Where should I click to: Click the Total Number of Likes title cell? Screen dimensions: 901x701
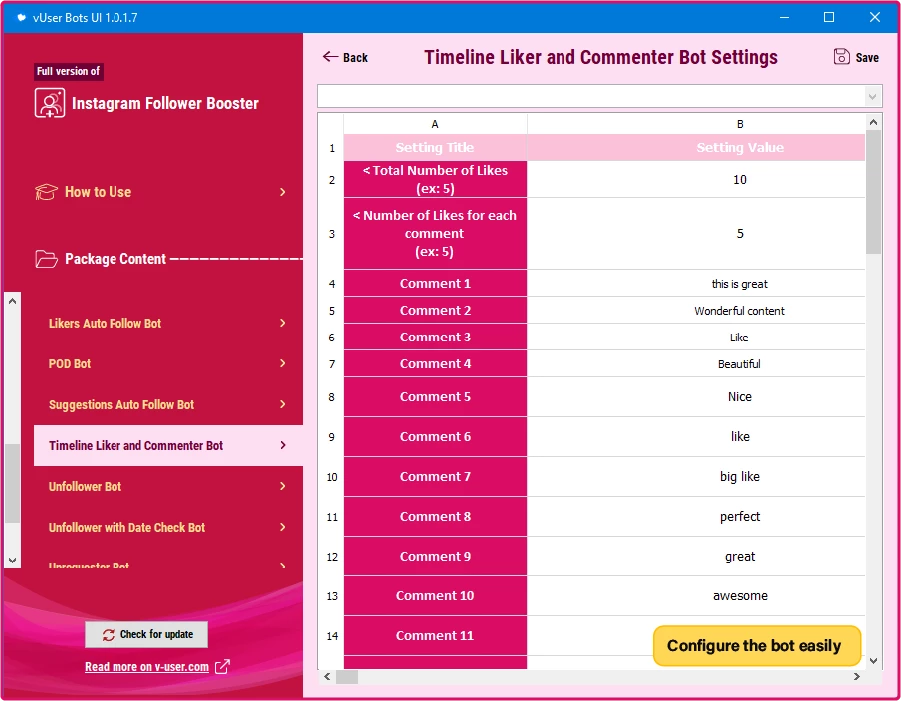[435, 180]
